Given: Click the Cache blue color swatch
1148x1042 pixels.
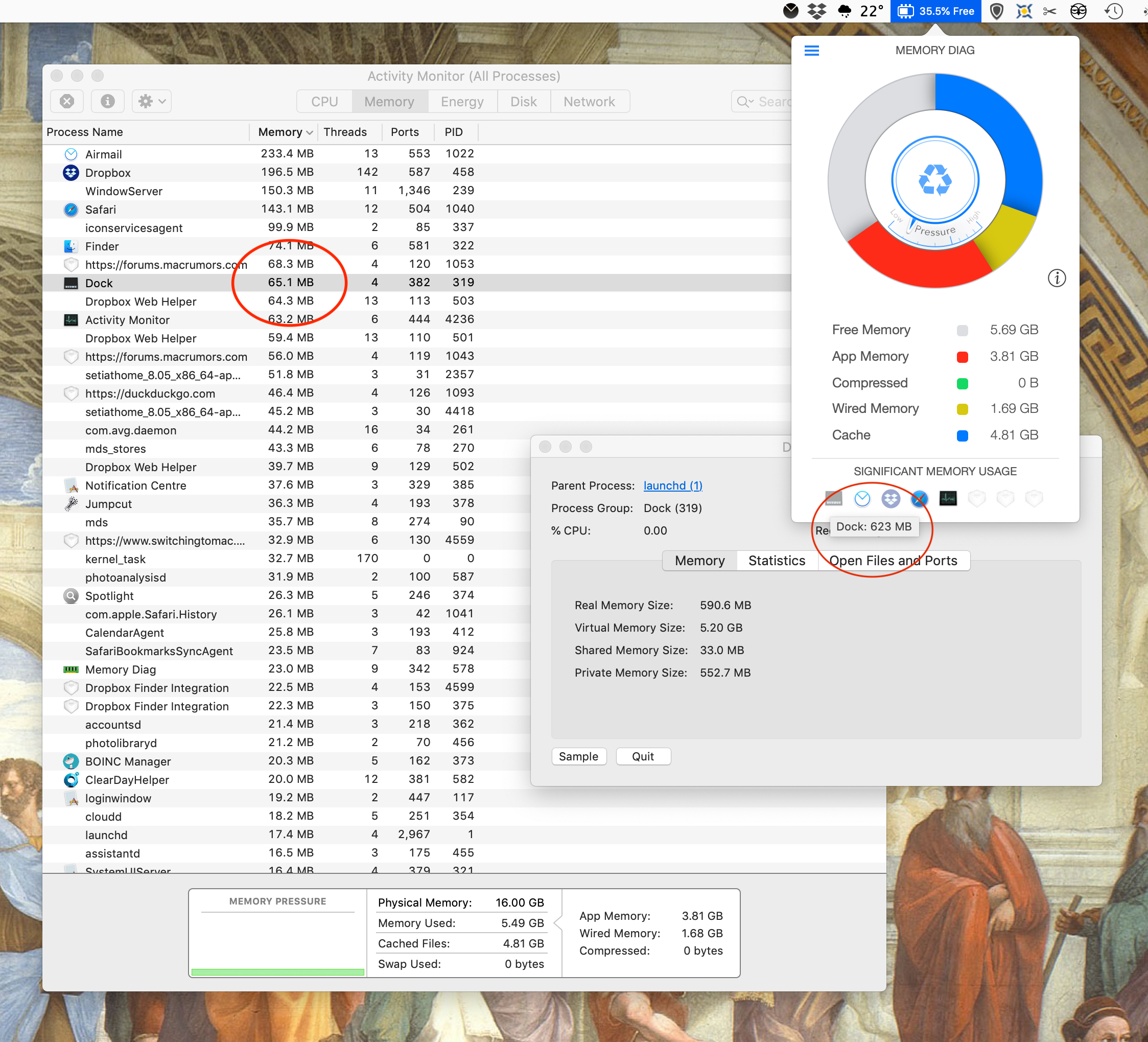Looking at the screenshot, I should click(963, 435).
